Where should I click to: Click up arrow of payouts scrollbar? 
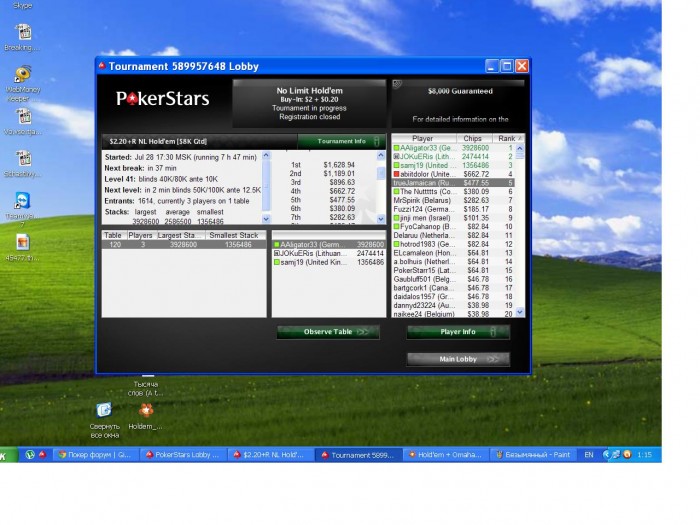pyautogui.click(x=381, y=155)
